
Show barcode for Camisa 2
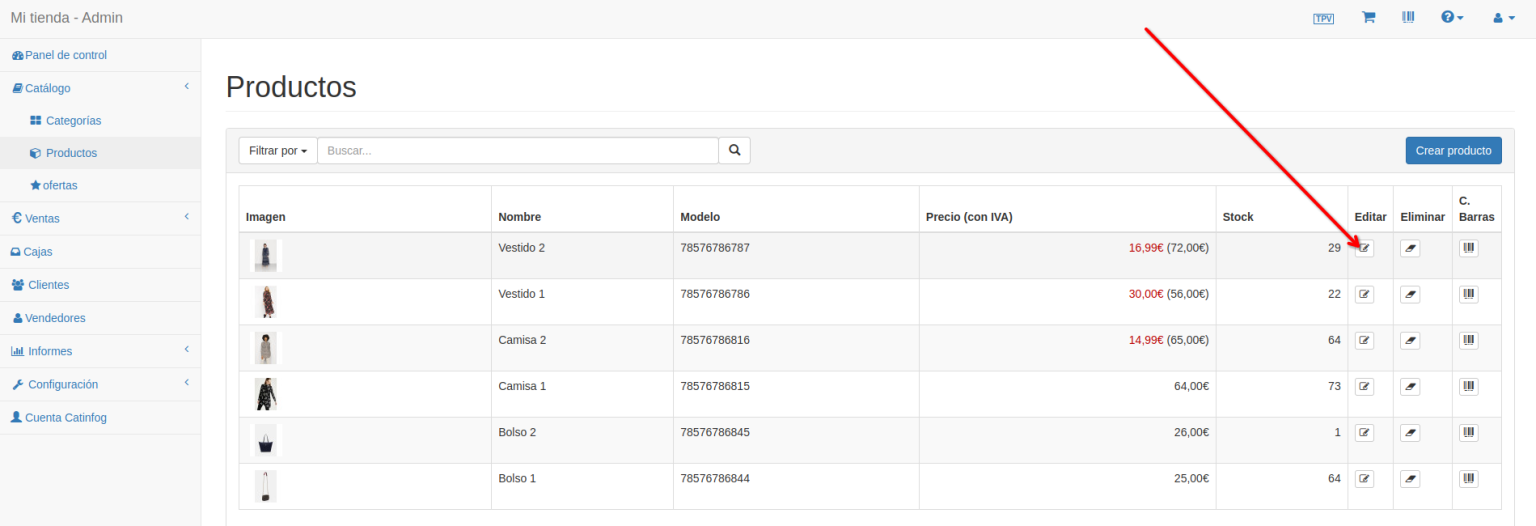tap(1468, 340)
